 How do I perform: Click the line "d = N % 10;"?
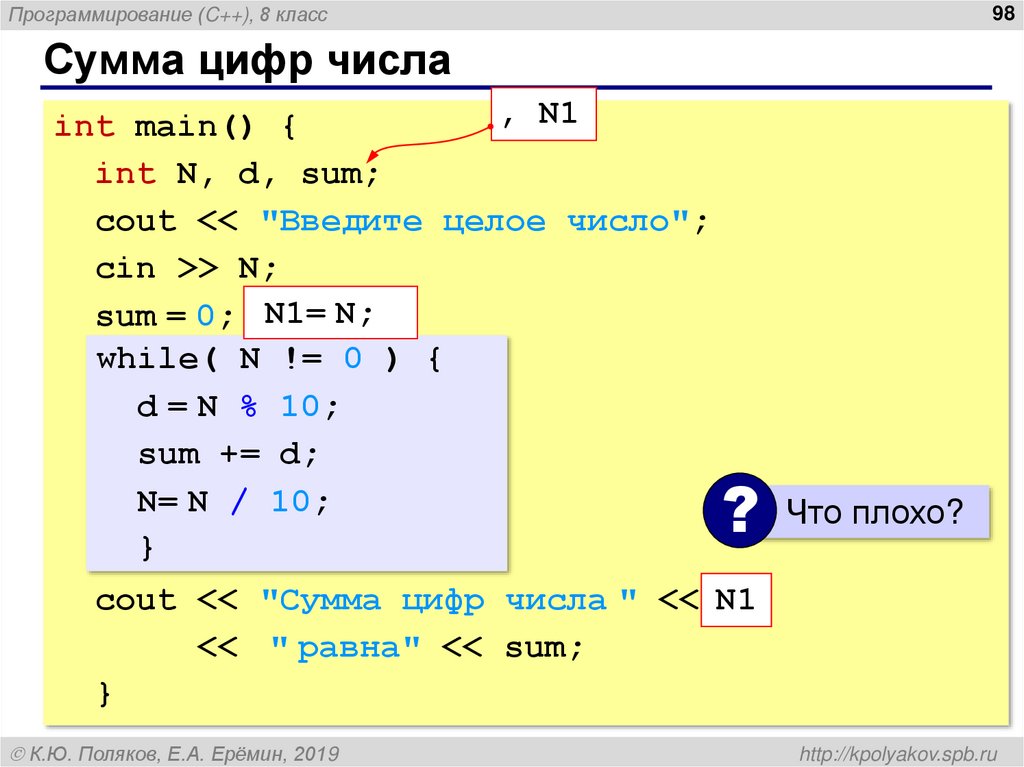coord(238,407)
